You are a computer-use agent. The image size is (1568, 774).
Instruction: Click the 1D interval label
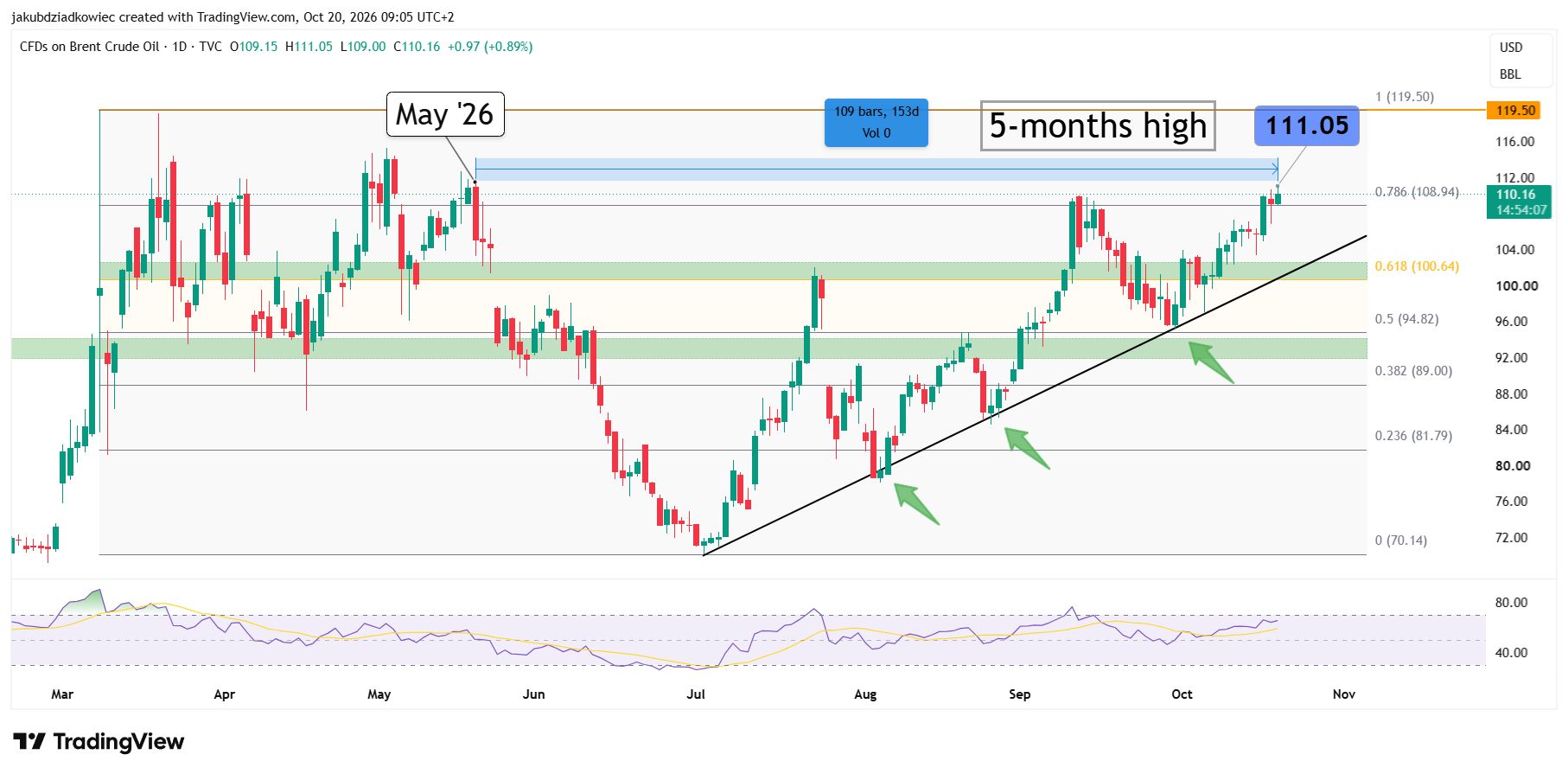click(180, 47)
